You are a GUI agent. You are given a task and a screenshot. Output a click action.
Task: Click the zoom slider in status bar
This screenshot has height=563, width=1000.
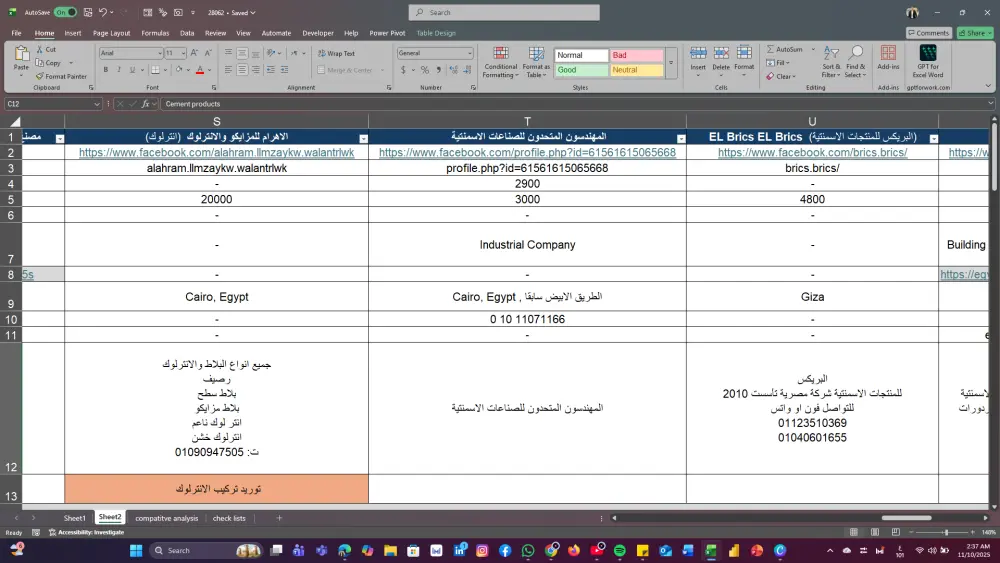(x=946, y=532)
